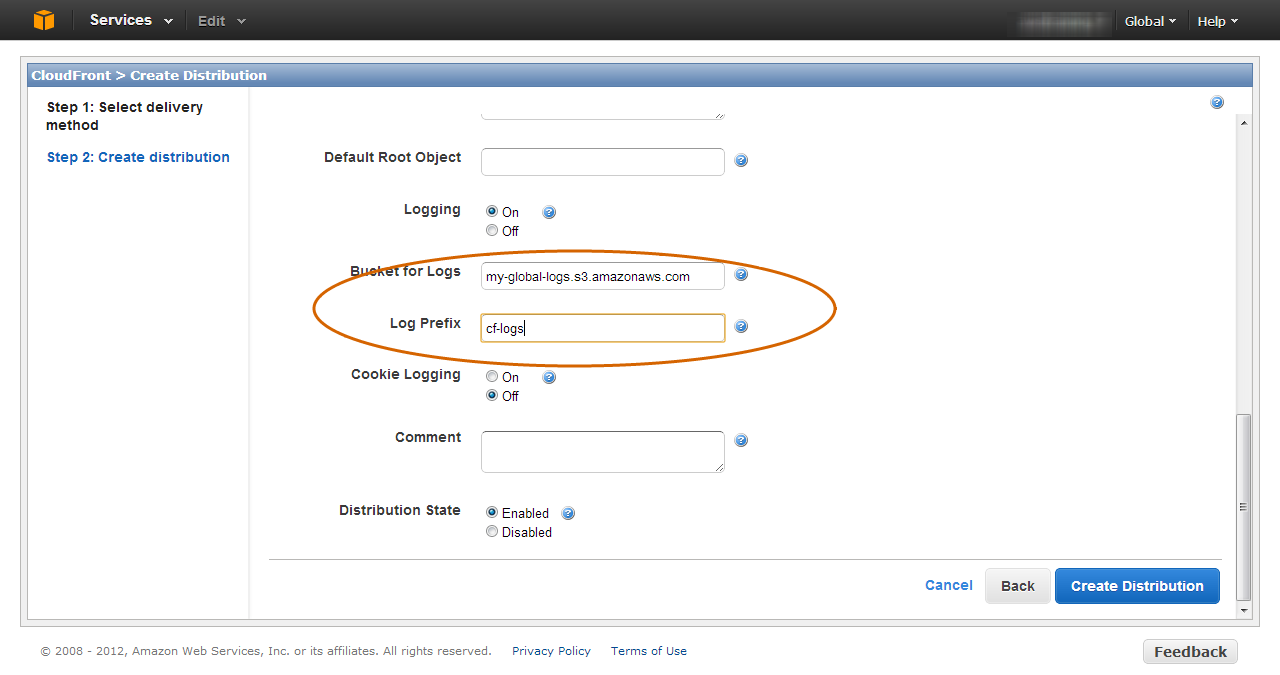Click the AWS orange cube logo
The image size is (1280, 675).
tap(44, 20)
